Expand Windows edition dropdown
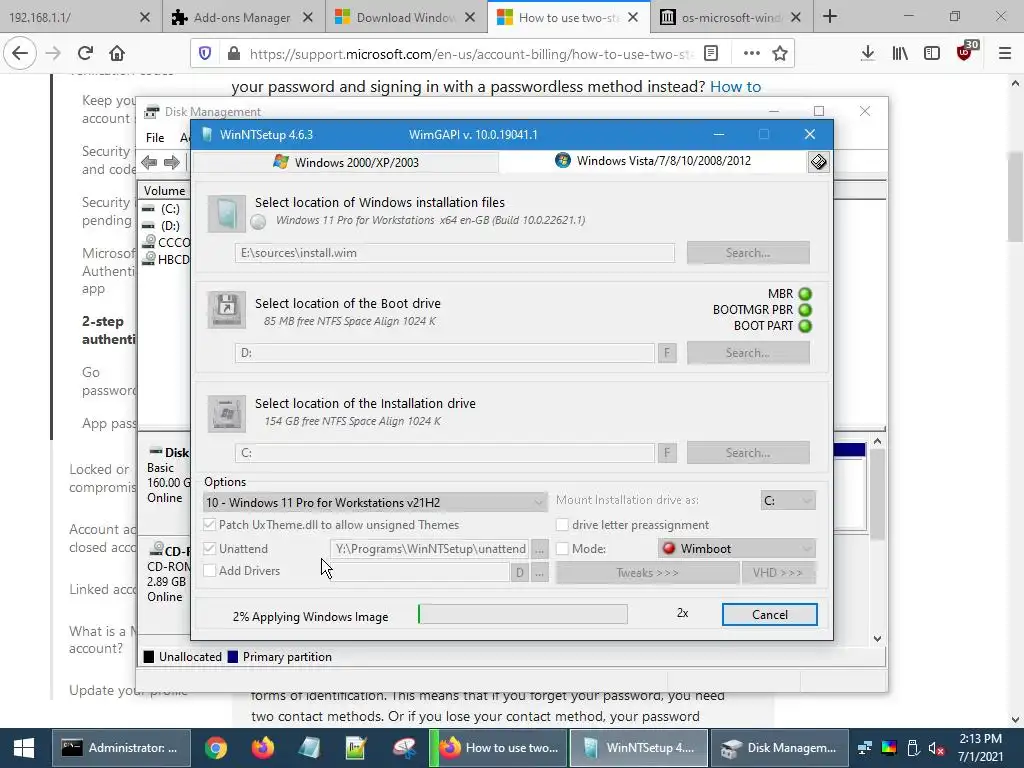The height and width of the screenshot is (768, 1024). point(375,502)
